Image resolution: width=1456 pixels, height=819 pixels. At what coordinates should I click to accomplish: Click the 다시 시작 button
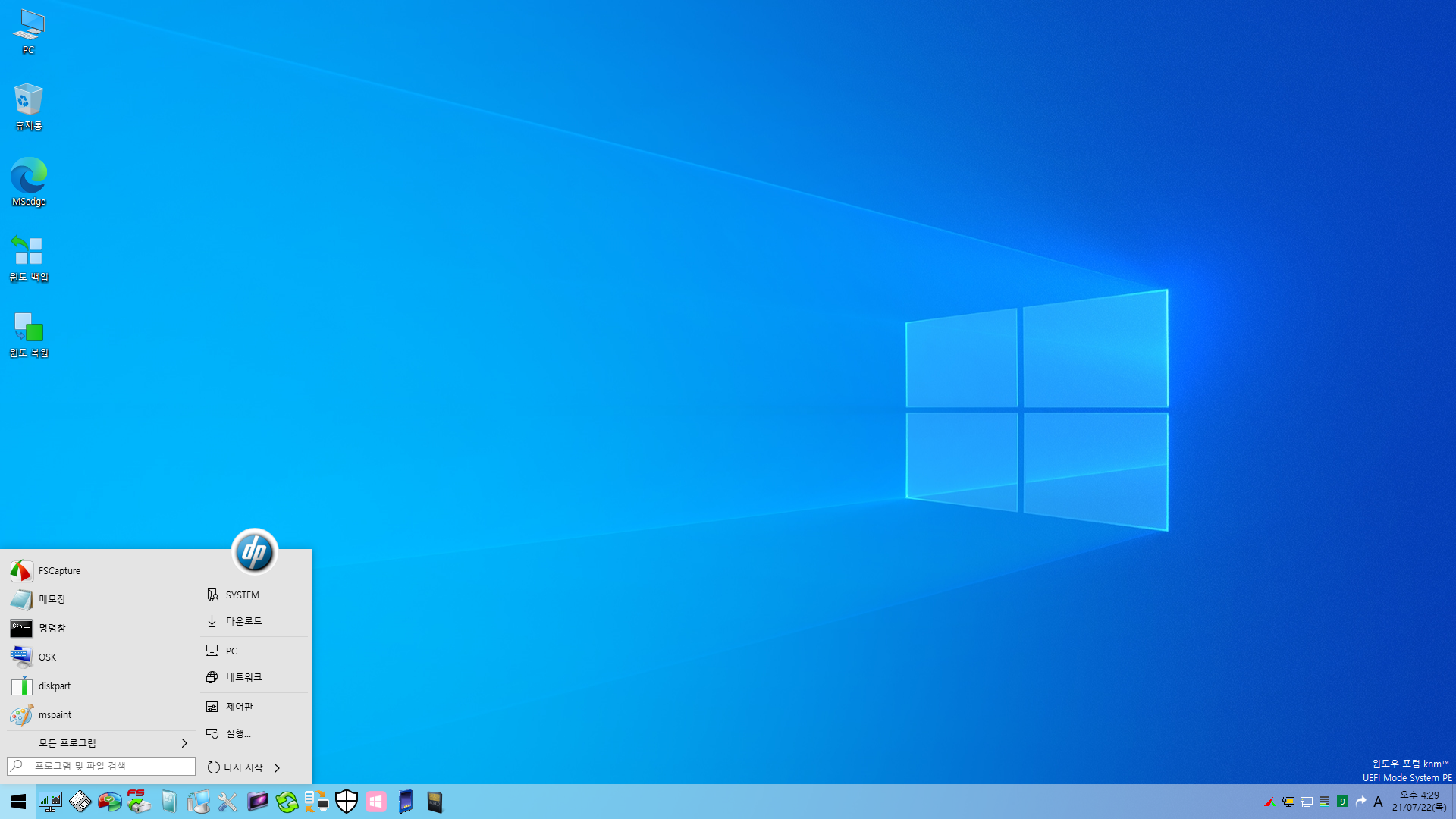(235, 767)
